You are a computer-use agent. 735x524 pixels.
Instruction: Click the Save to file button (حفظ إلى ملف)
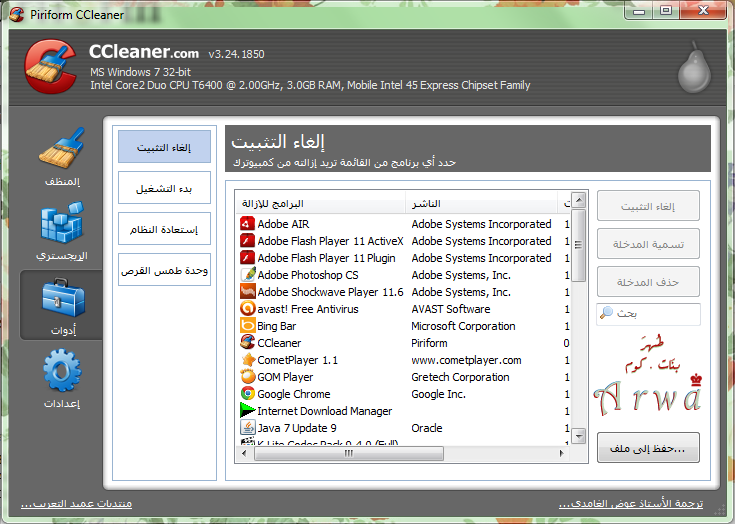tap(647, 448)
